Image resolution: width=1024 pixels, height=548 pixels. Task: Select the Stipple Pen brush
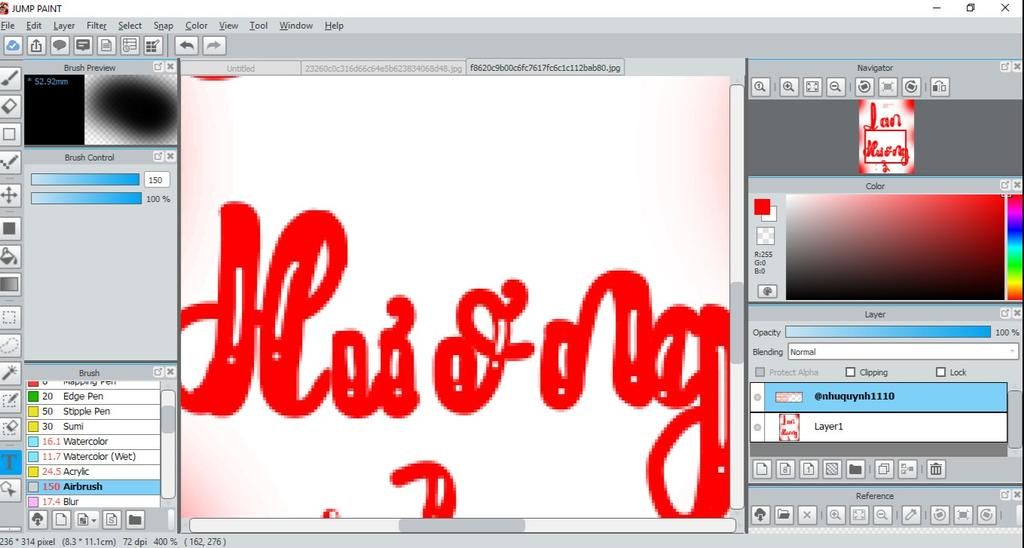tap(93, 411)
